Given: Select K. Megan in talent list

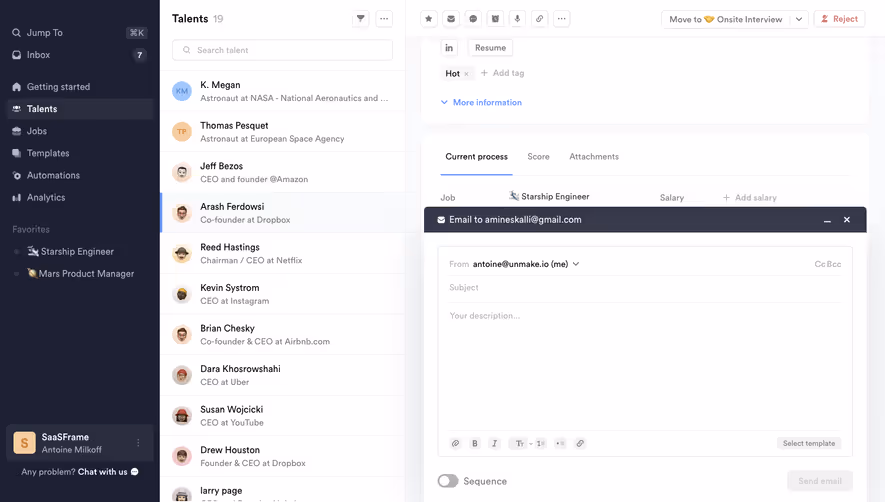Looking at the screenshot, I should (x=283, y=91).
